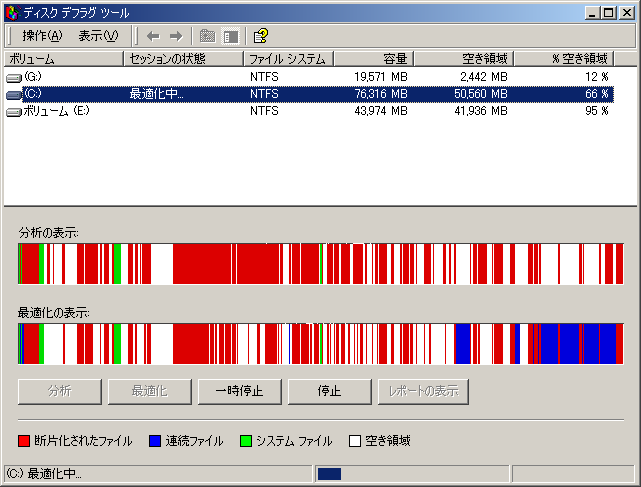Select the (C:) drive icon
The image size is (641, 487).
pos(14,94)
